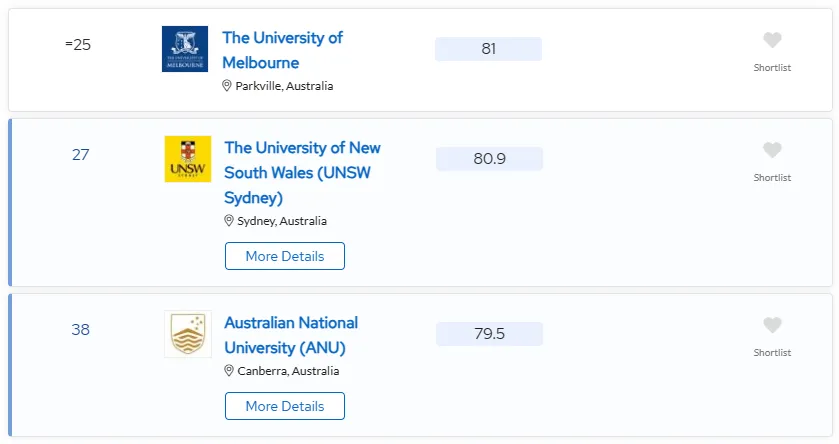The width and height of the screenshot is (839, 444).
Task: Open The University of Melbourne link
Action: pyautogui.click(x=283, y=50)
